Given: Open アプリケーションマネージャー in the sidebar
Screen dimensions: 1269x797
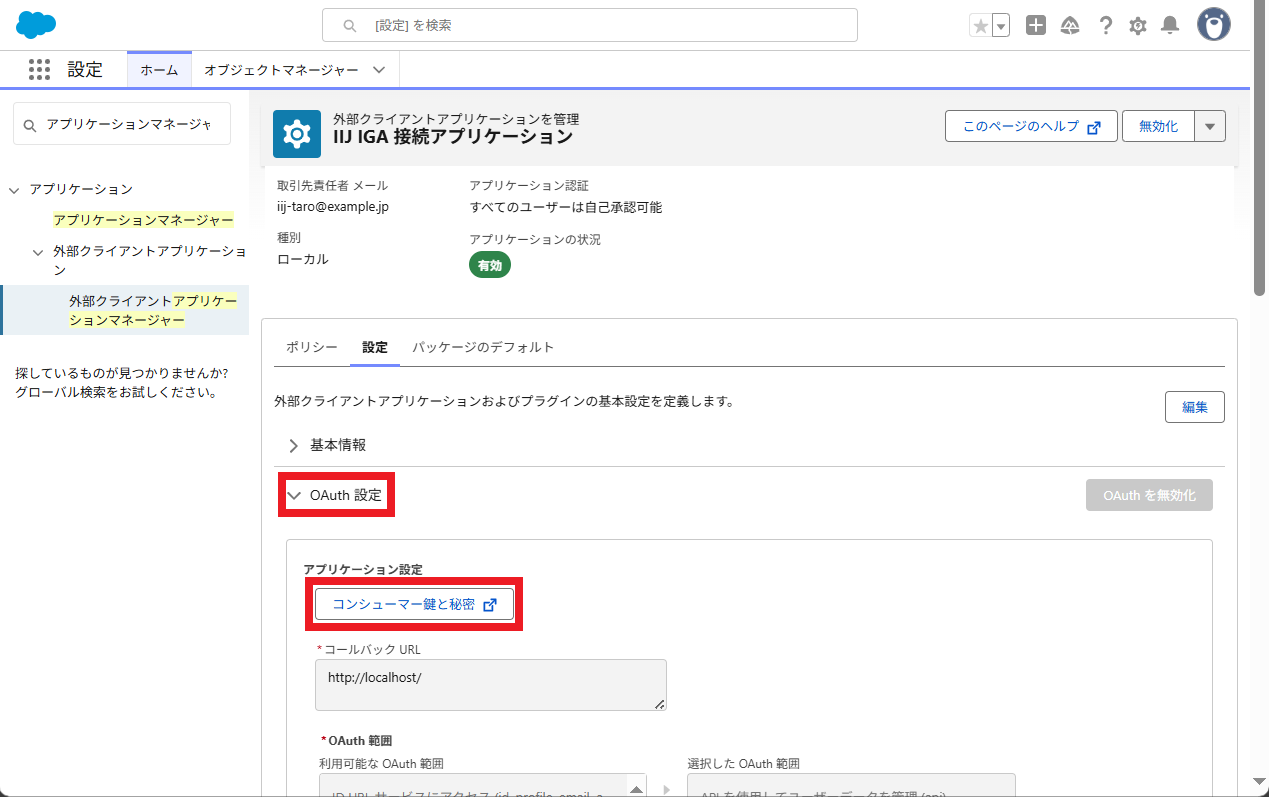Looking at the screenshot, I should point(143,220).
